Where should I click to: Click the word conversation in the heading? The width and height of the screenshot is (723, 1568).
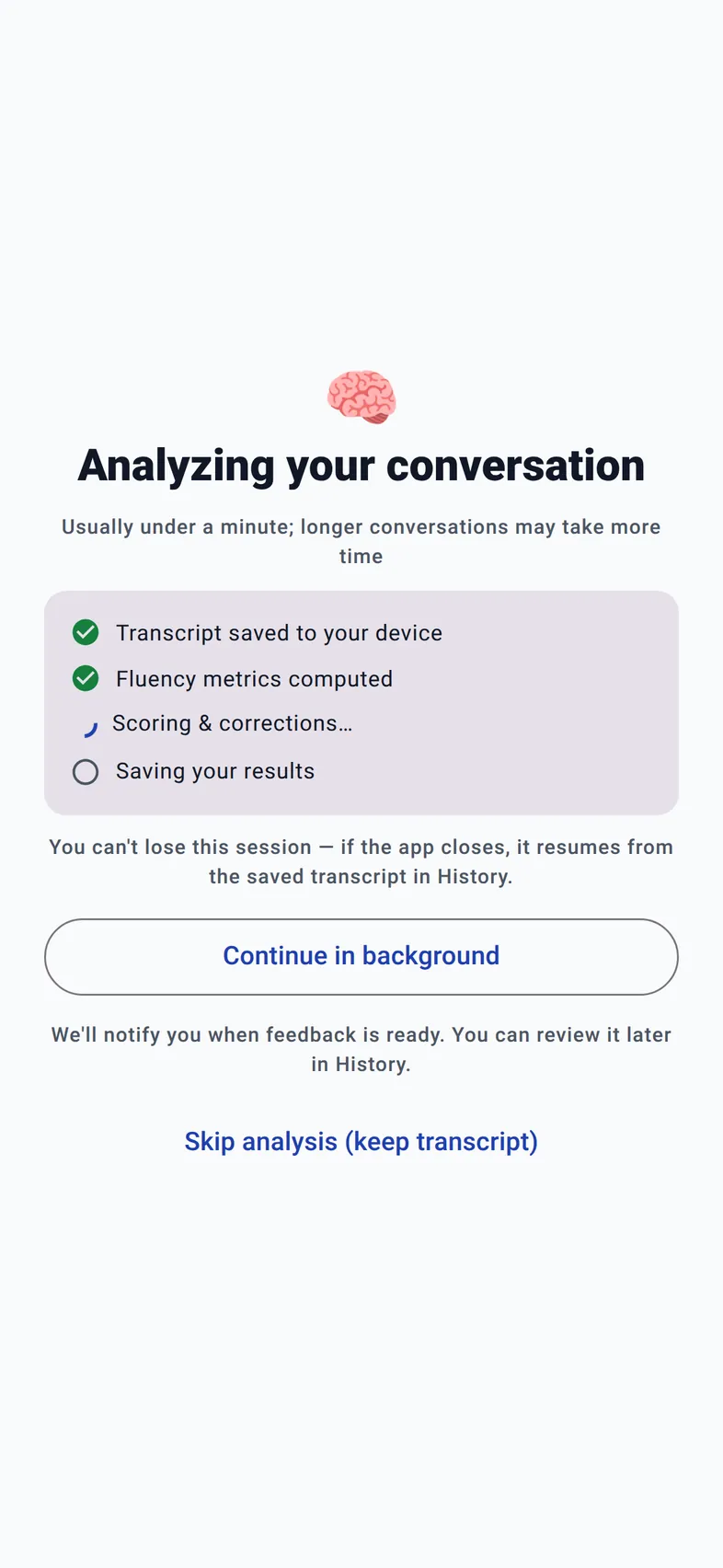point(516,465)
